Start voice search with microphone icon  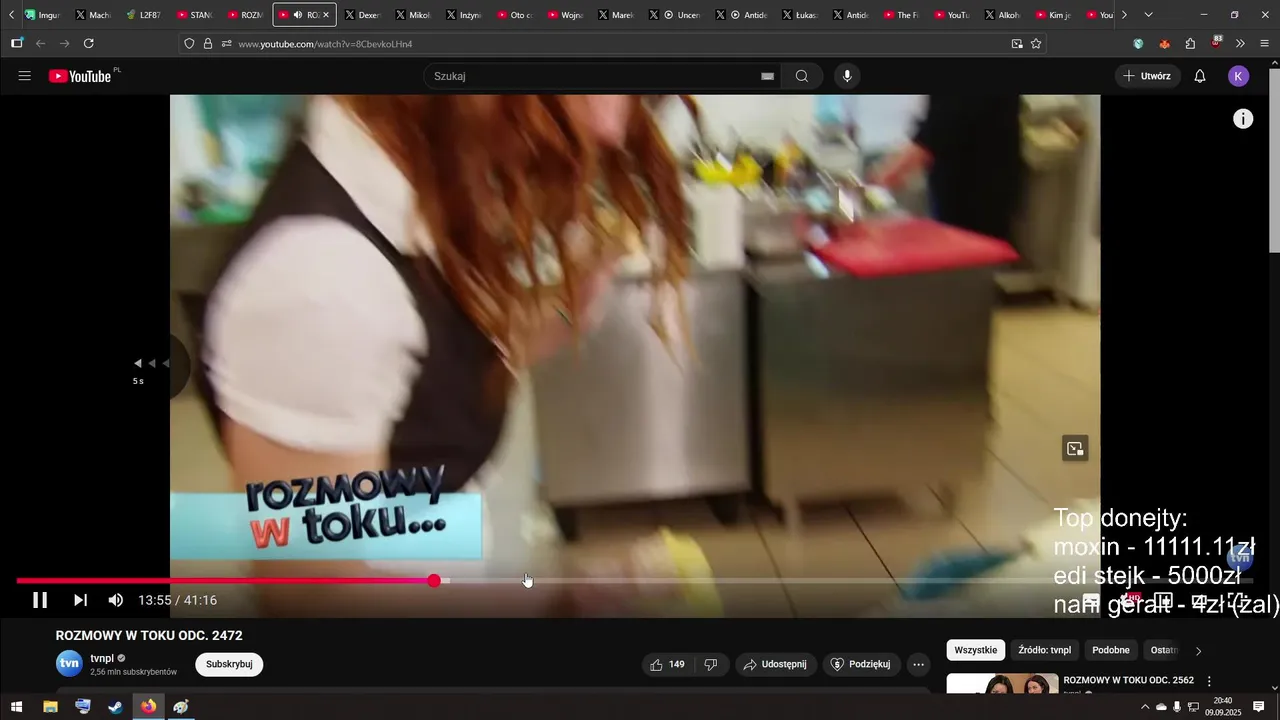[x=847, y=76]
